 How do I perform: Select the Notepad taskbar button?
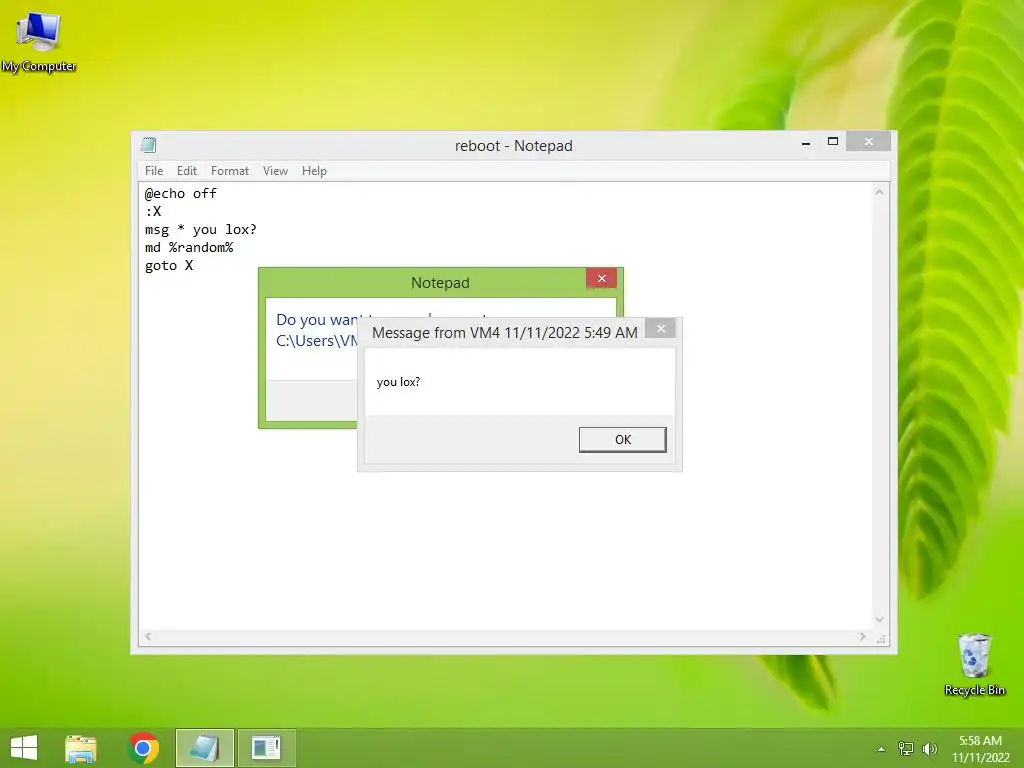point(204,748)
